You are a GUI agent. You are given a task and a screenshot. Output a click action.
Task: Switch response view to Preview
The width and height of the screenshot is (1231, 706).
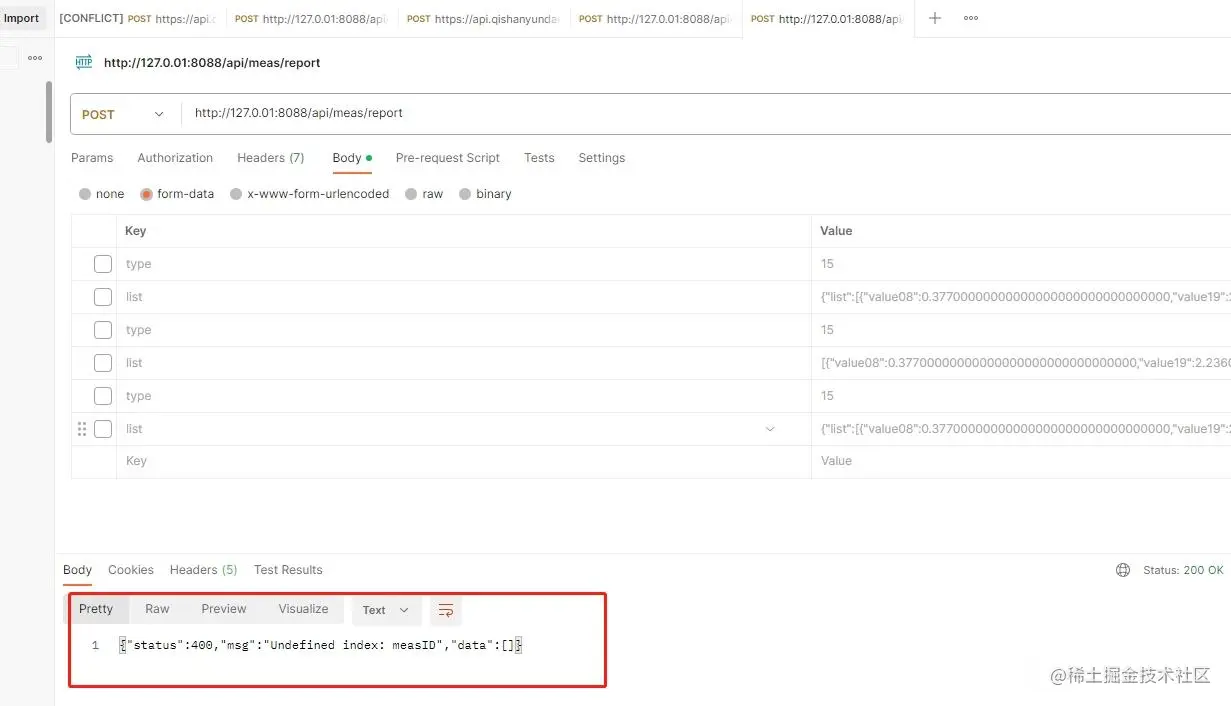point(224,609)
